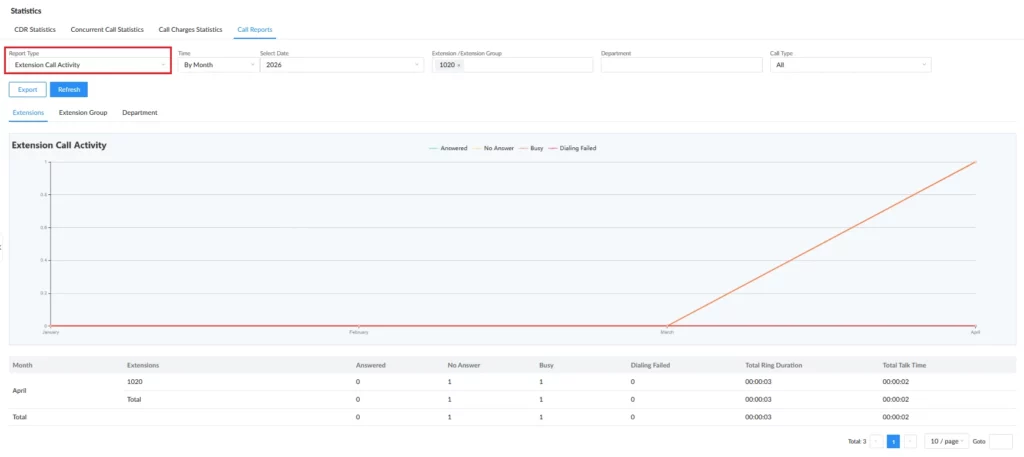Image resolution: width=1024 pixels, height=457 pixels.
Task: Click the Department input field
Action: [x=682, y=65]
